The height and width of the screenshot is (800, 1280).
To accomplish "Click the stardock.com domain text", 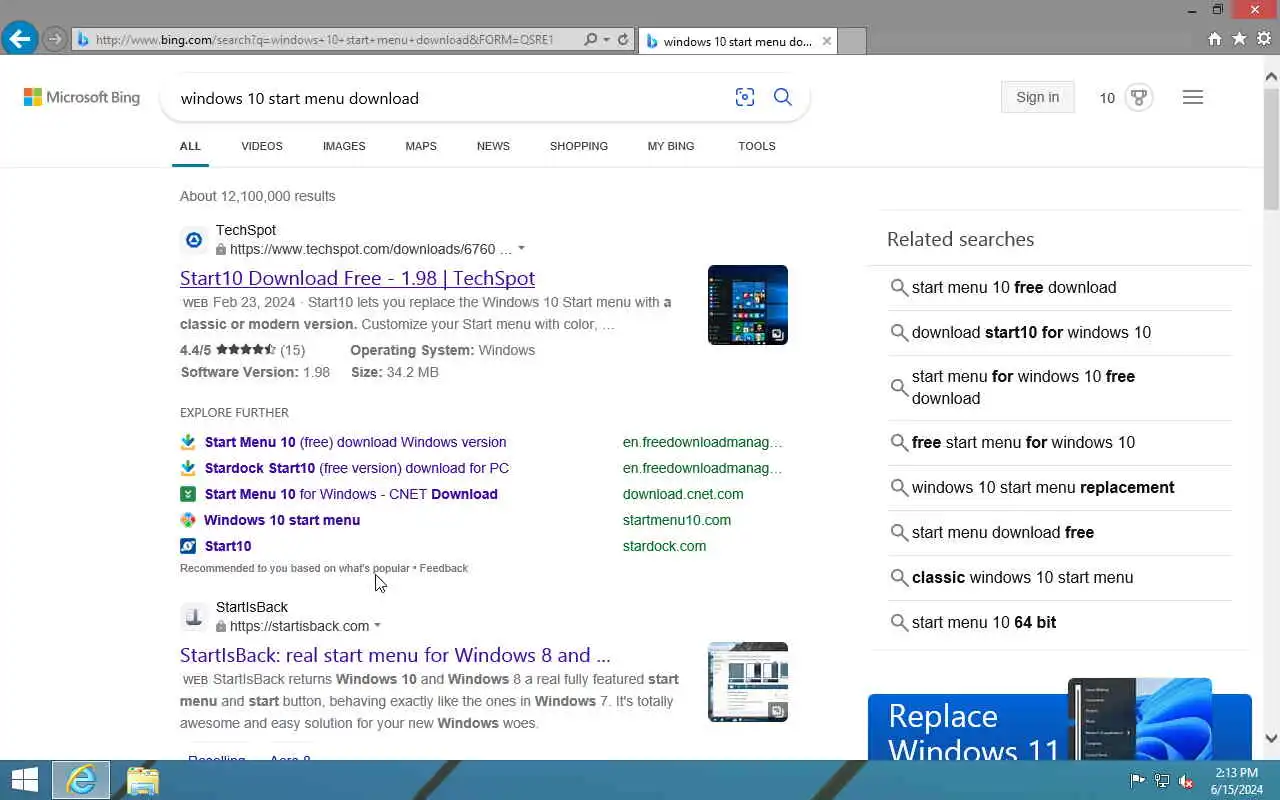I will click(664, 546).
